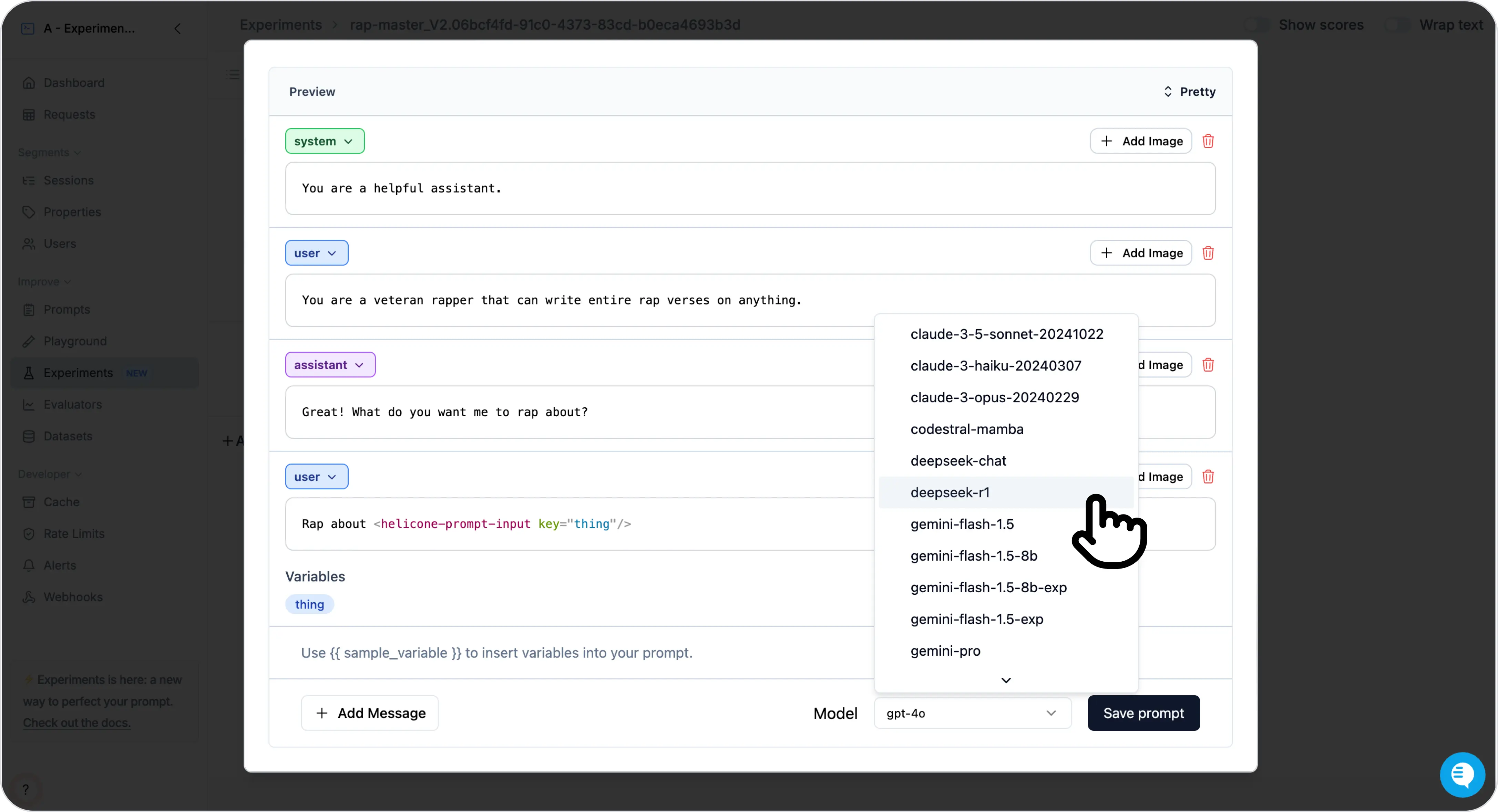This screenshot has height=812, width=1498.
Task: Click the Cache archive icon in sidebar
Action: coord(29,502)
